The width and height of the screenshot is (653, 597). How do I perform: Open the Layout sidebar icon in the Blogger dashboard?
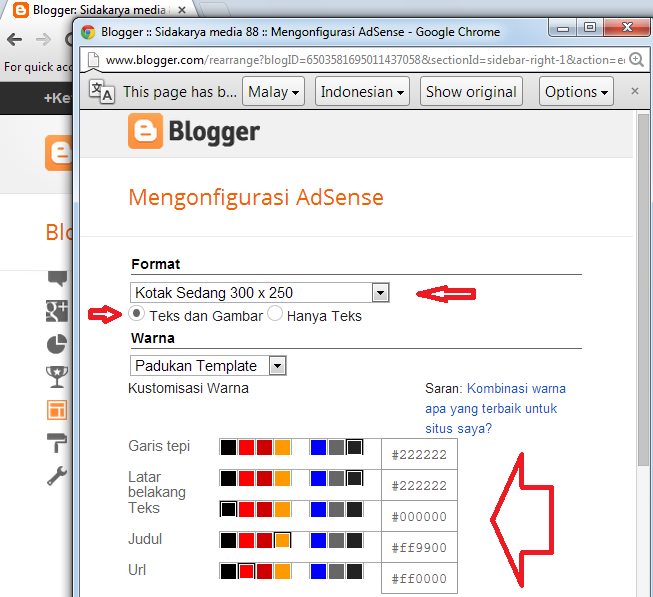pyautogui.click(x=57, y=410)
